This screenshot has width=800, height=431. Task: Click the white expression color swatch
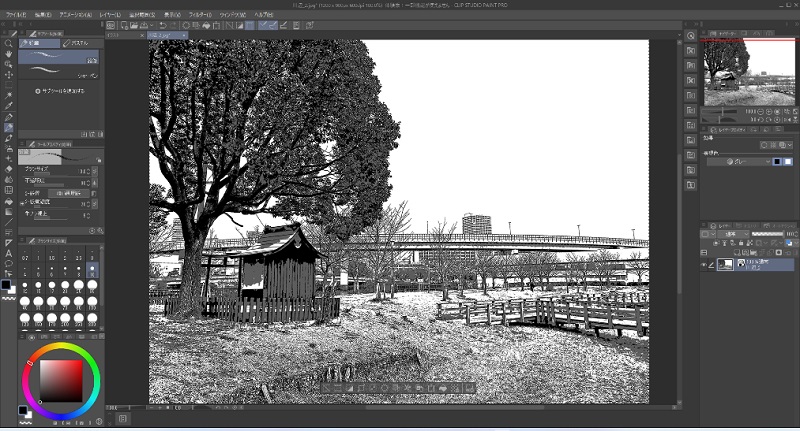tap(788, 161)
